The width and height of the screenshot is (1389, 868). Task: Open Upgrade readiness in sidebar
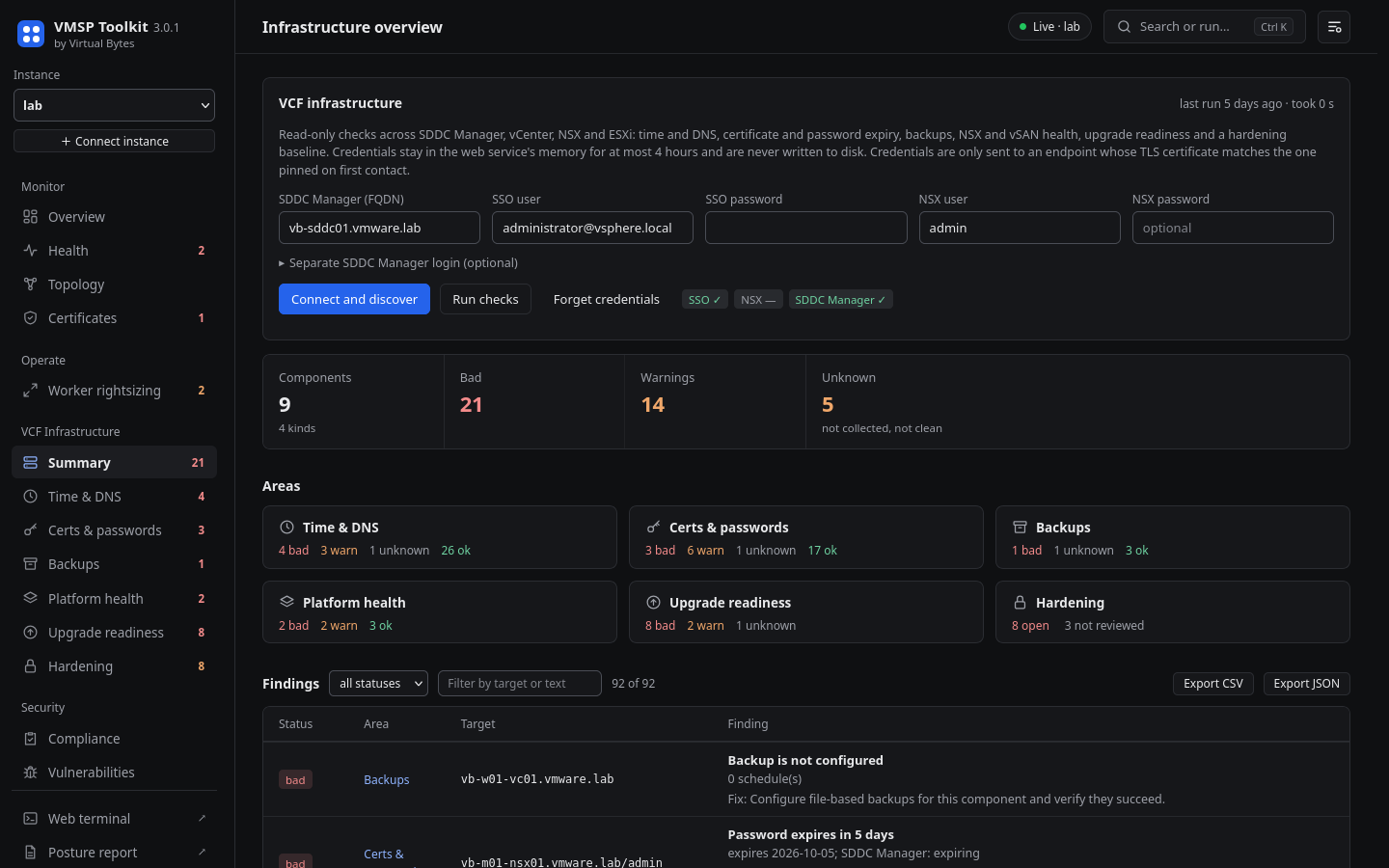click(114, 633)
